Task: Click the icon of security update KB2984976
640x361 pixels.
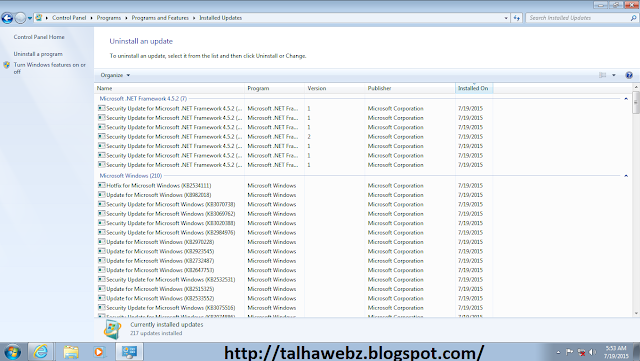Action: coord(102,232)
